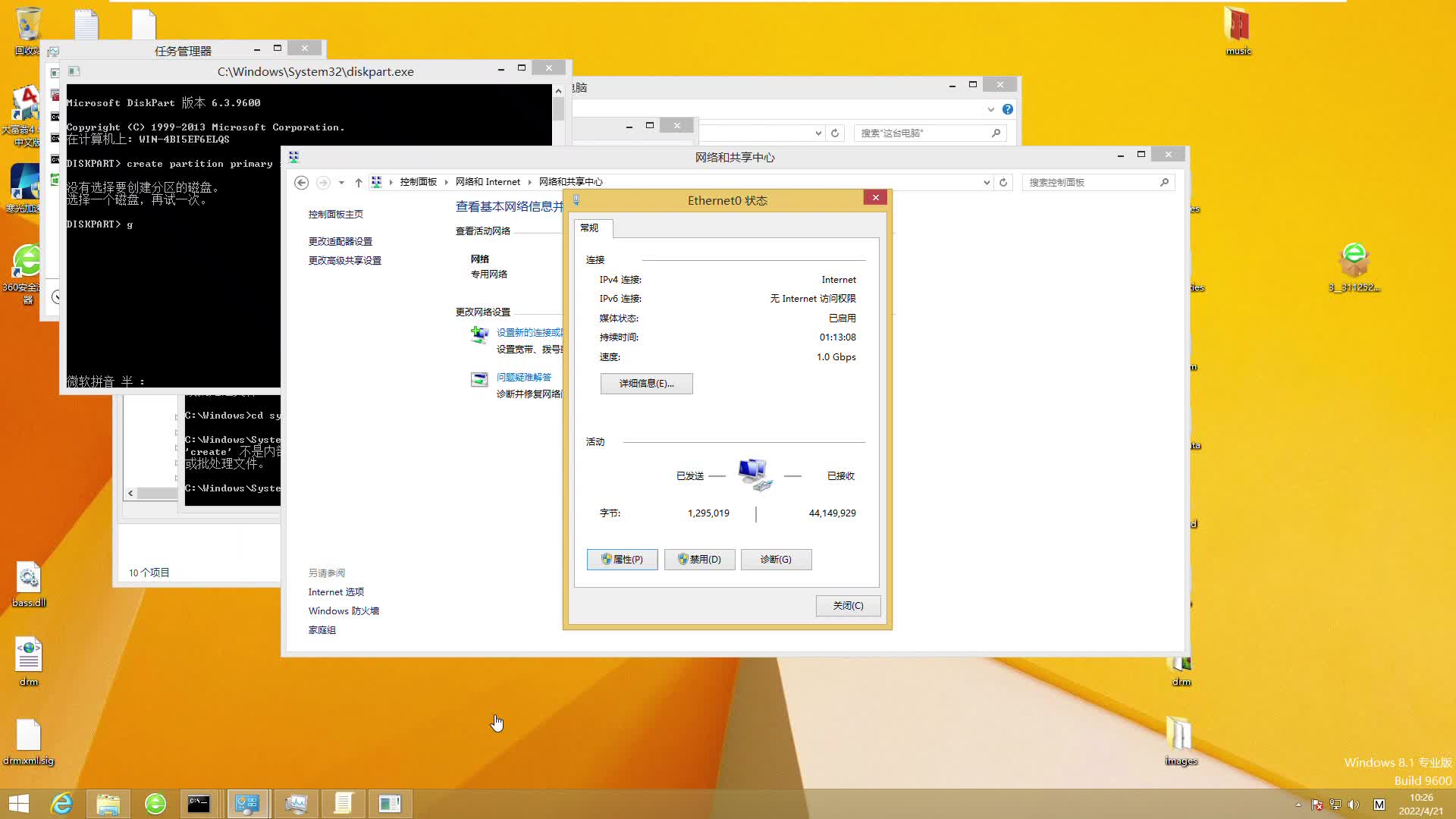Select the drm file on left desktop

click(x=29, y=662)
